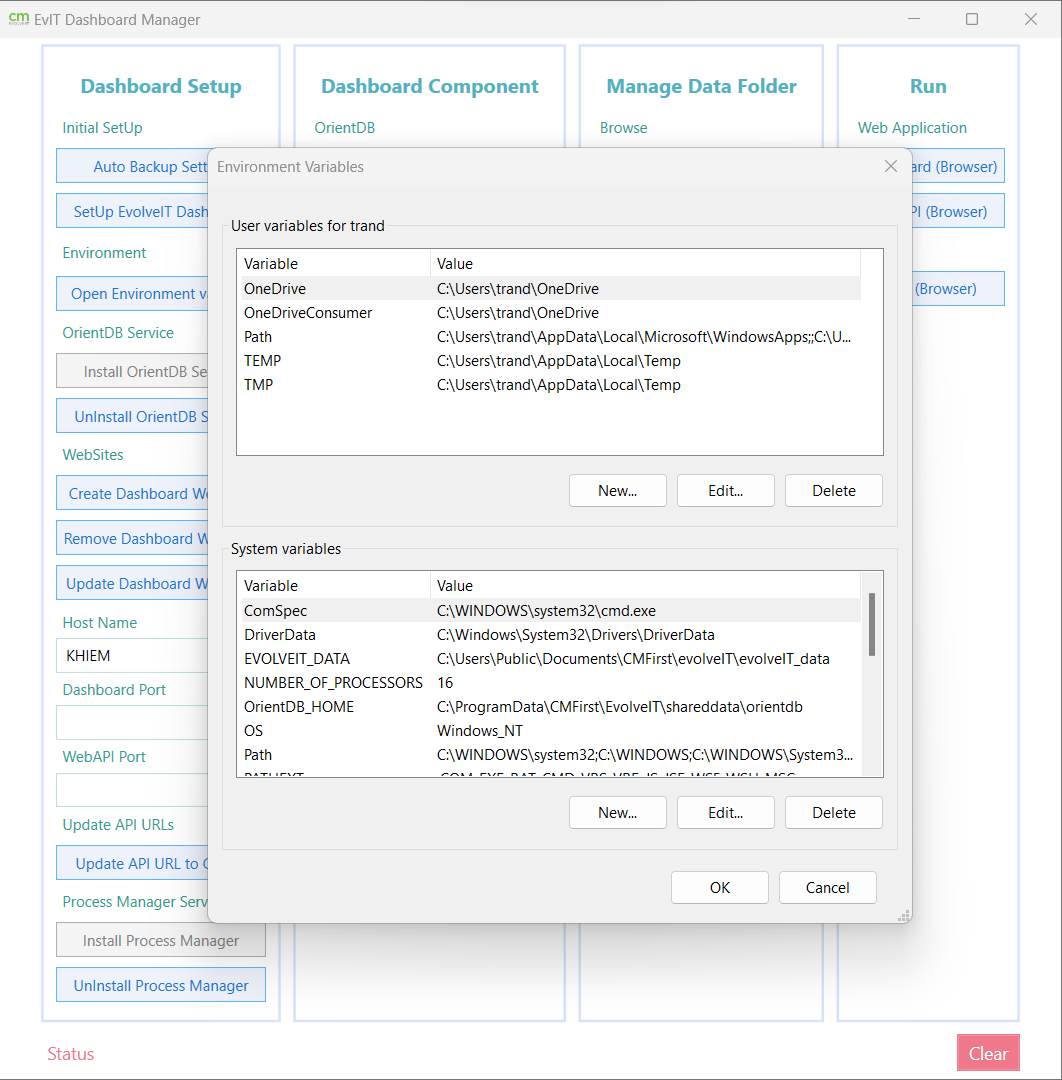This screenshot has height=1080, width=1062.
Task: Maximize the EvIT Dashboard Manager window
Action: 972,19
